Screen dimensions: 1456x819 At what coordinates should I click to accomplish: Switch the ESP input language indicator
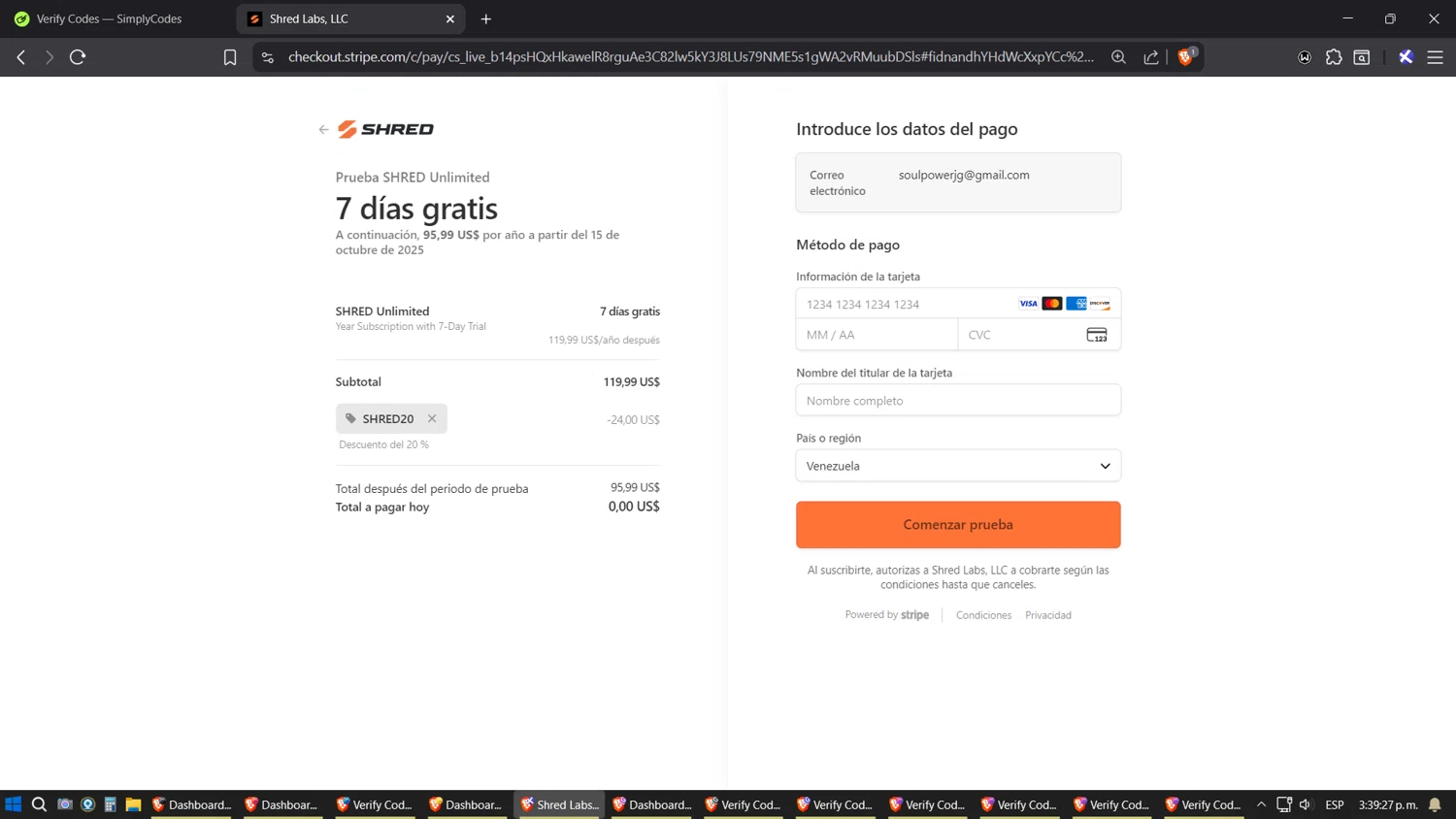pos(1335,804)
